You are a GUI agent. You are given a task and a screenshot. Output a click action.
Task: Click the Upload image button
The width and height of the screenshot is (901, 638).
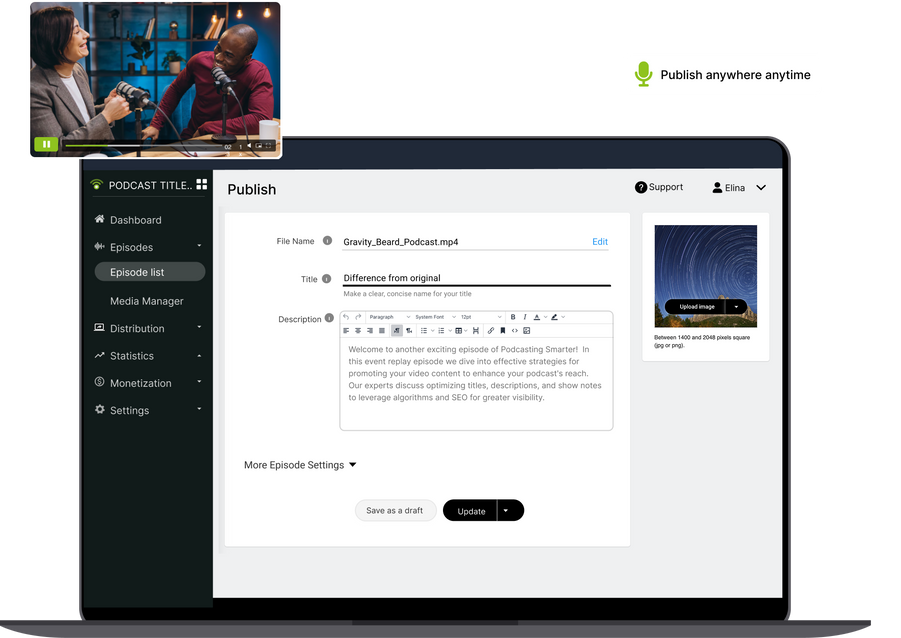[696, 306]
